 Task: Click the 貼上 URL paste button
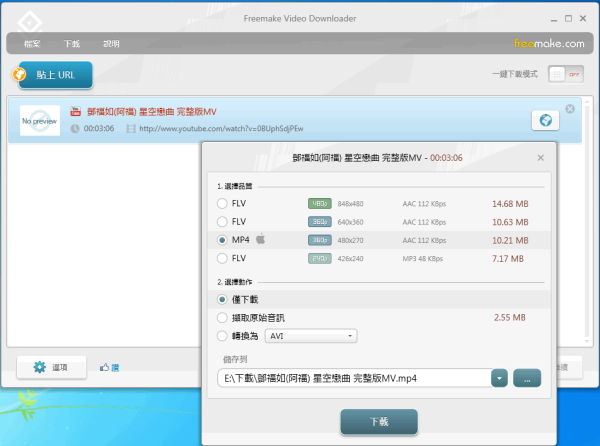(55, 75)
